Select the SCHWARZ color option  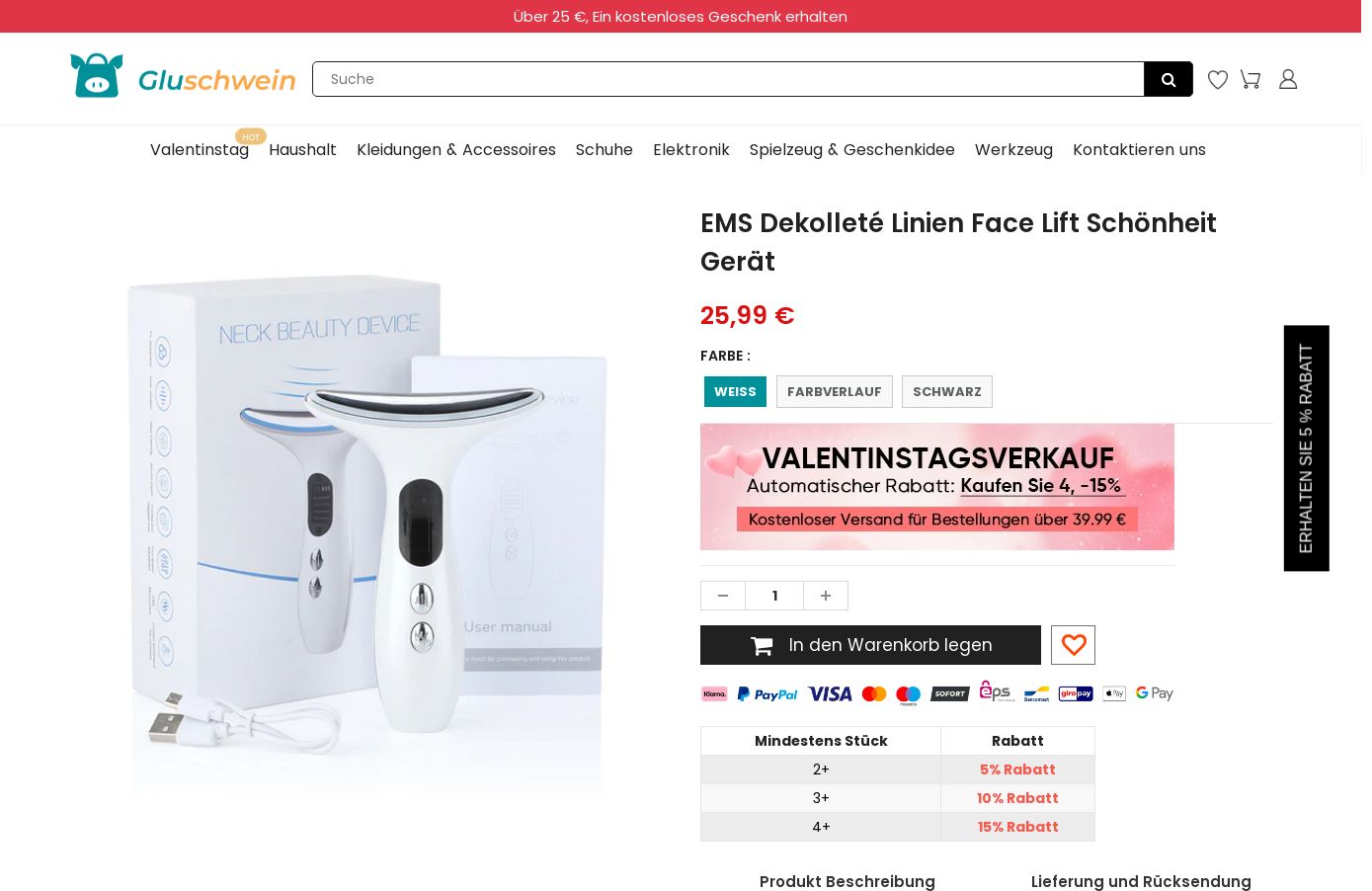[x=946, y=391]
